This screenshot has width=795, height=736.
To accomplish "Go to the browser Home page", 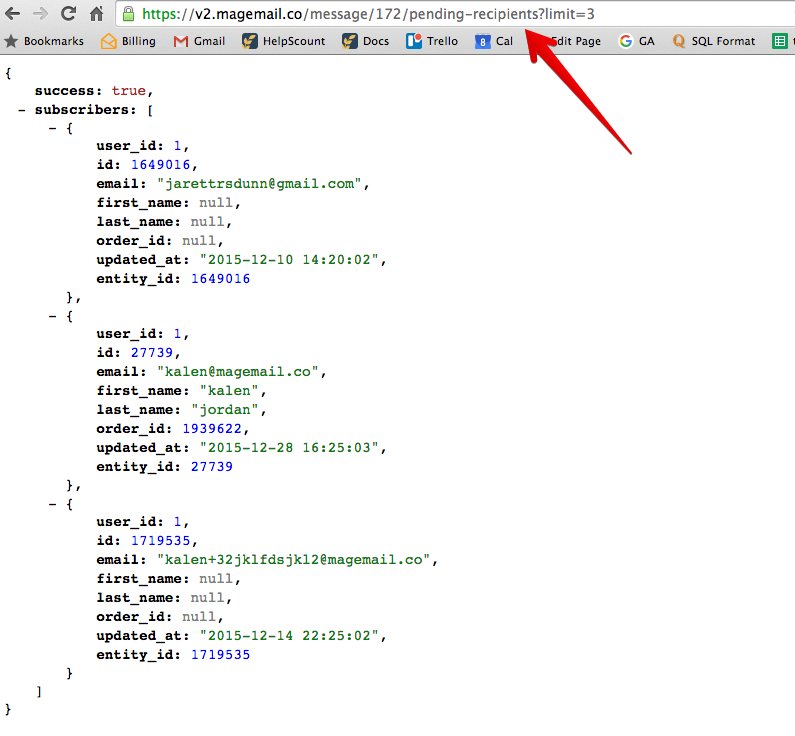I will [96, 14].
